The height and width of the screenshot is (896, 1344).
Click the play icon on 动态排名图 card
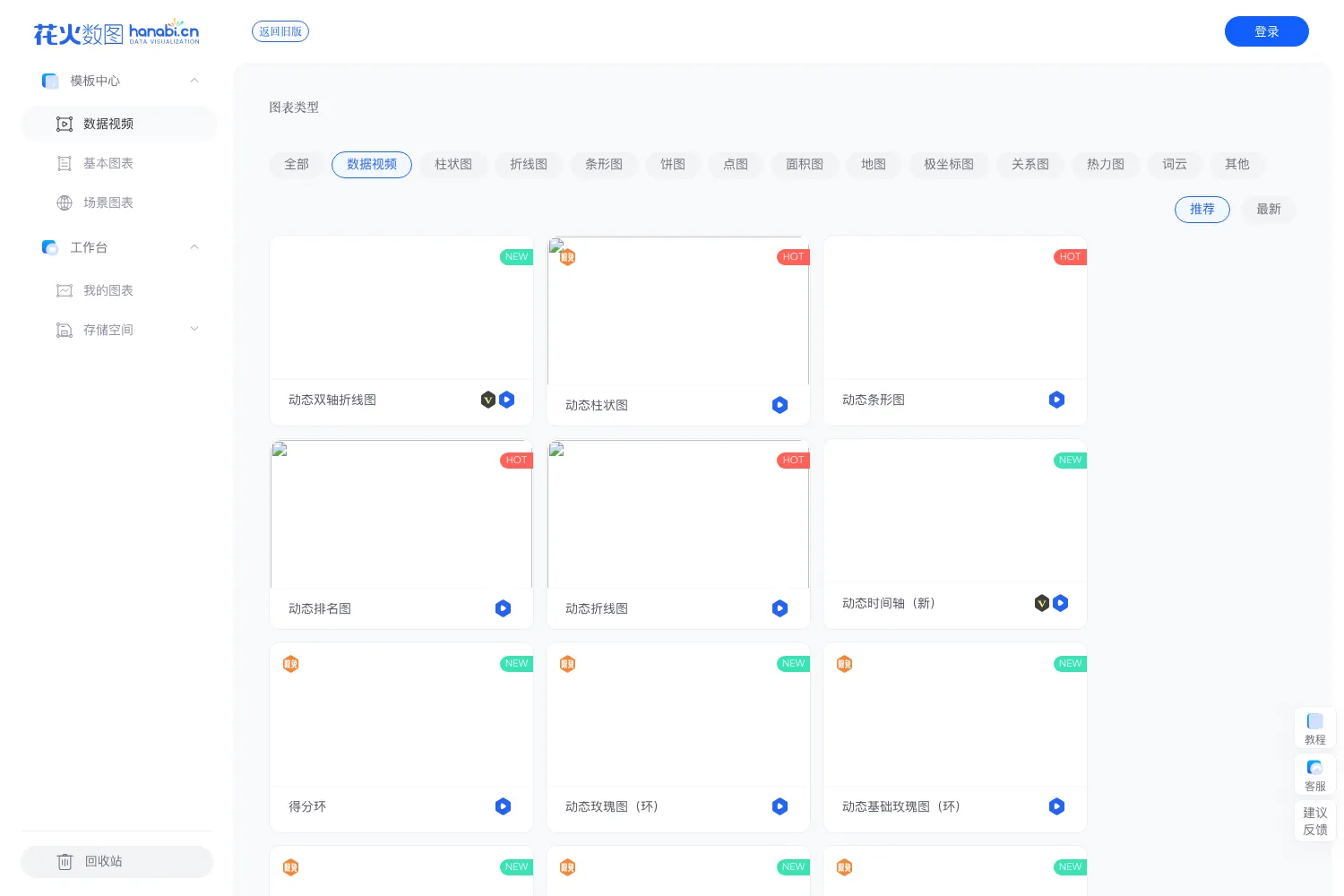503,608
